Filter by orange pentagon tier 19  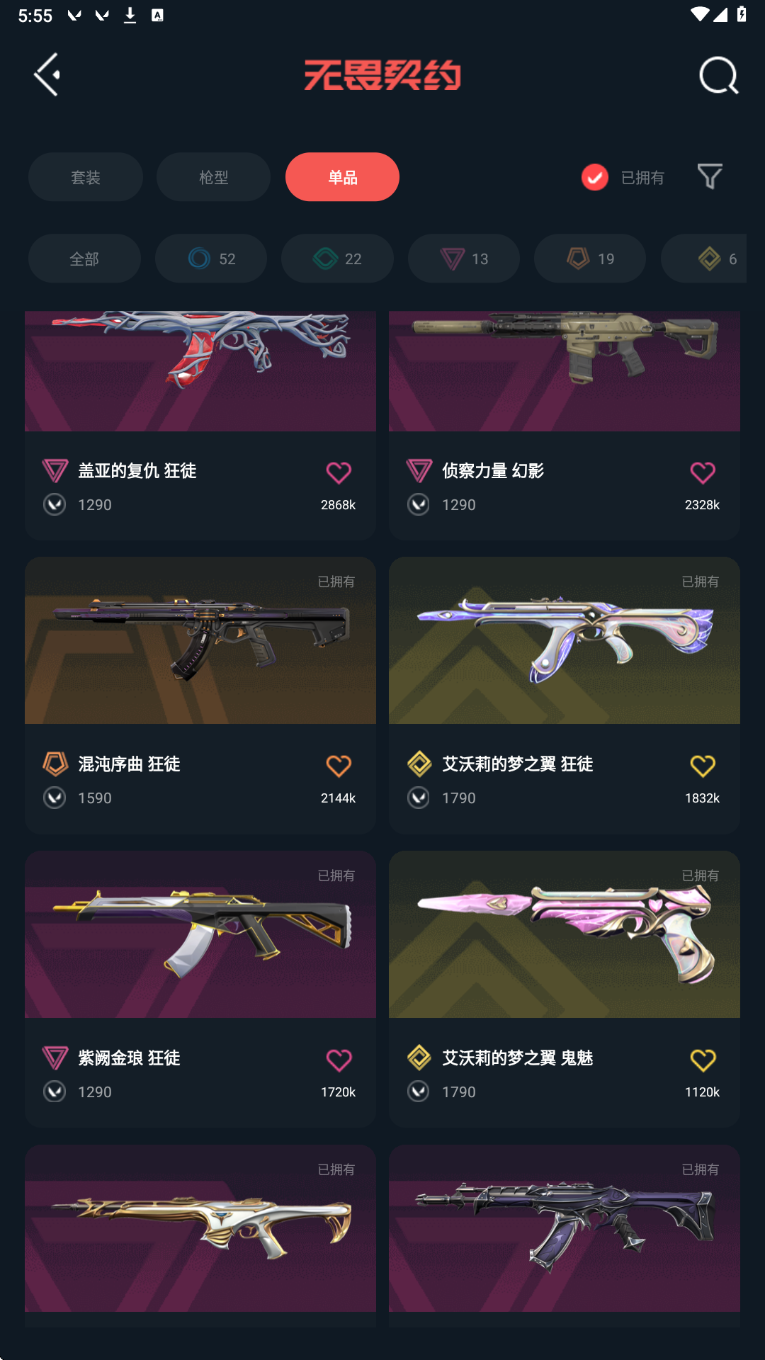point(590,259)
